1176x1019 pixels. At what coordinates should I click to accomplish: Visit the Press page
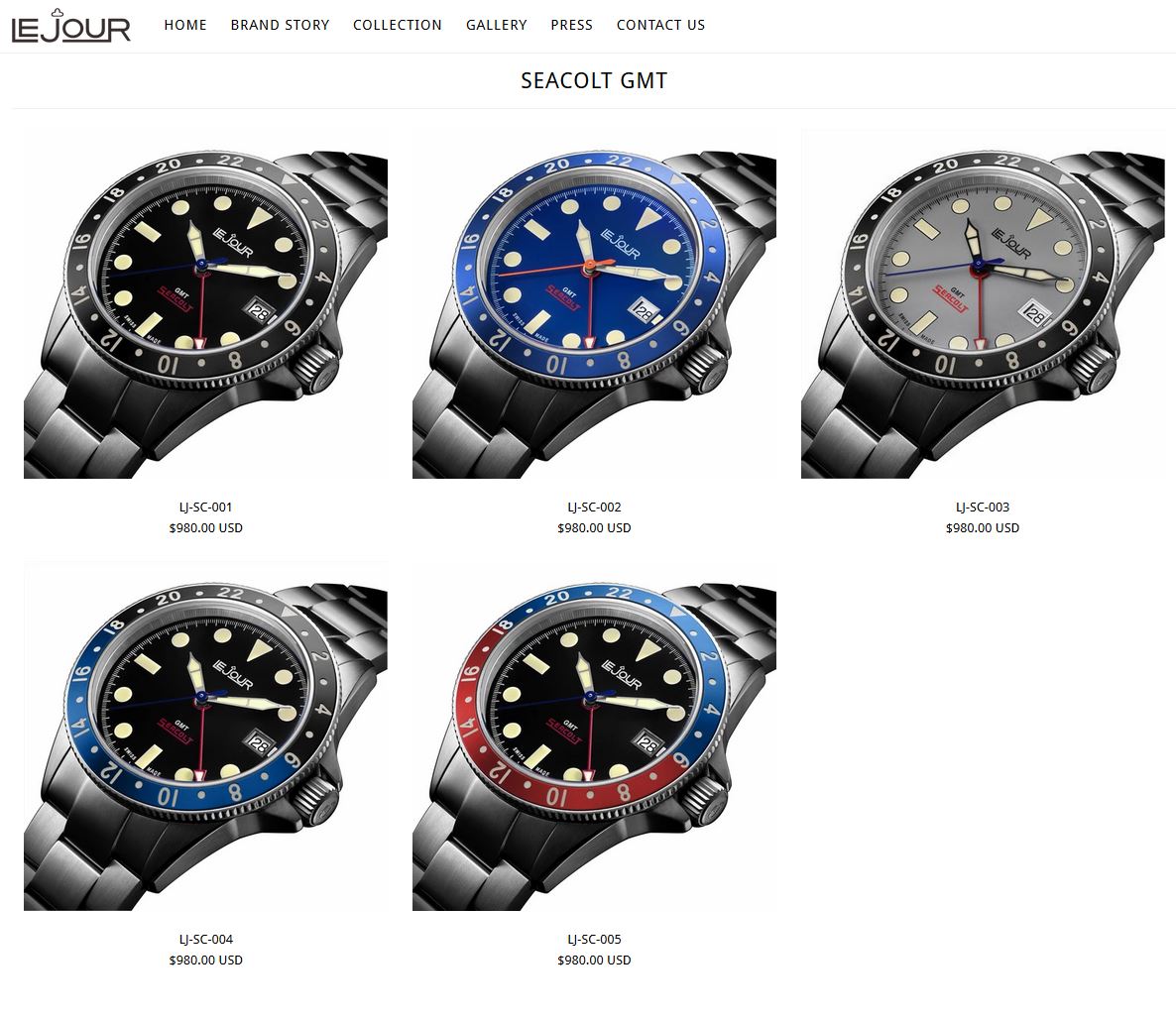point(571,25)
